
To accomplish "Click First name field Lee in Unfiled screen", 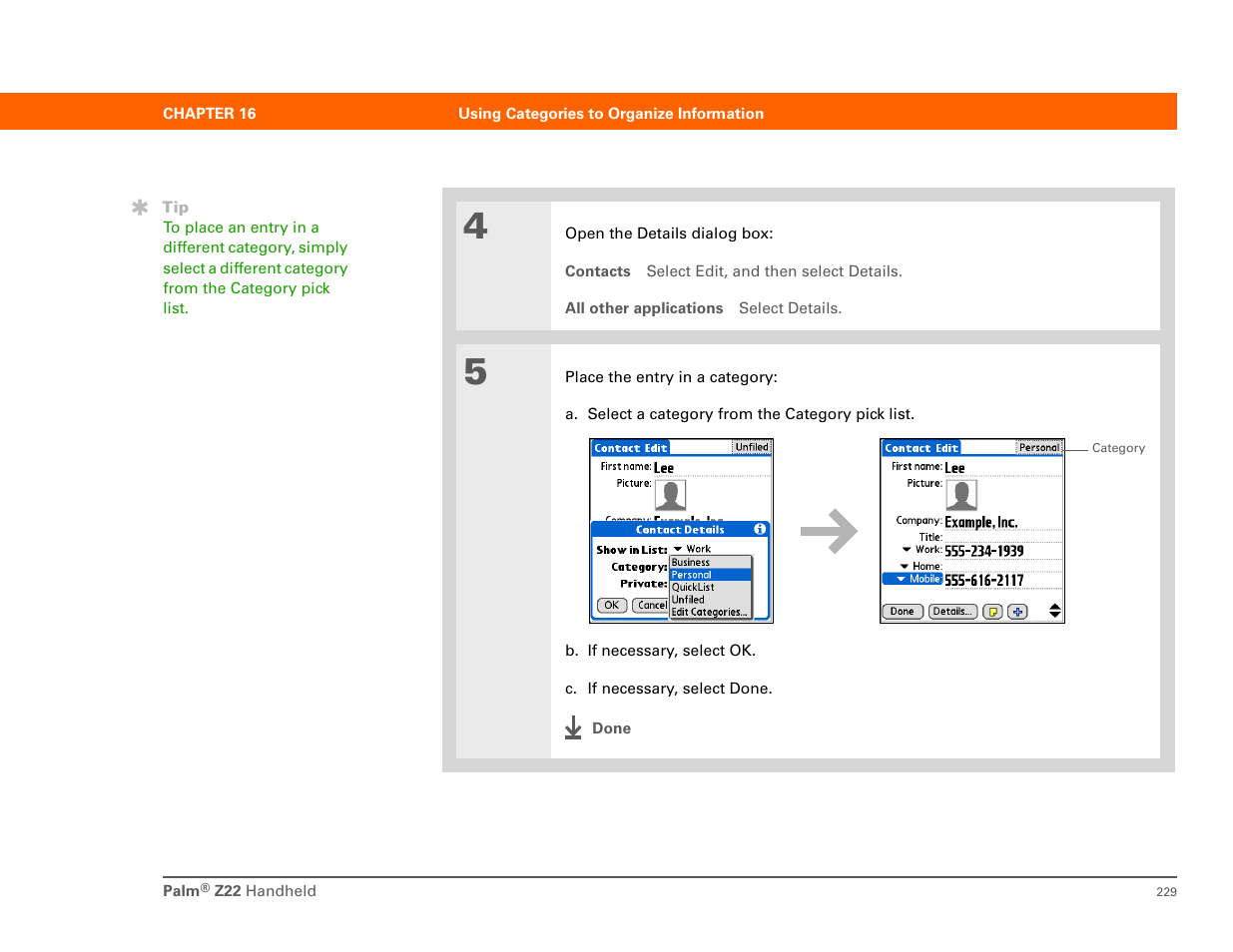I will point(711,468).
